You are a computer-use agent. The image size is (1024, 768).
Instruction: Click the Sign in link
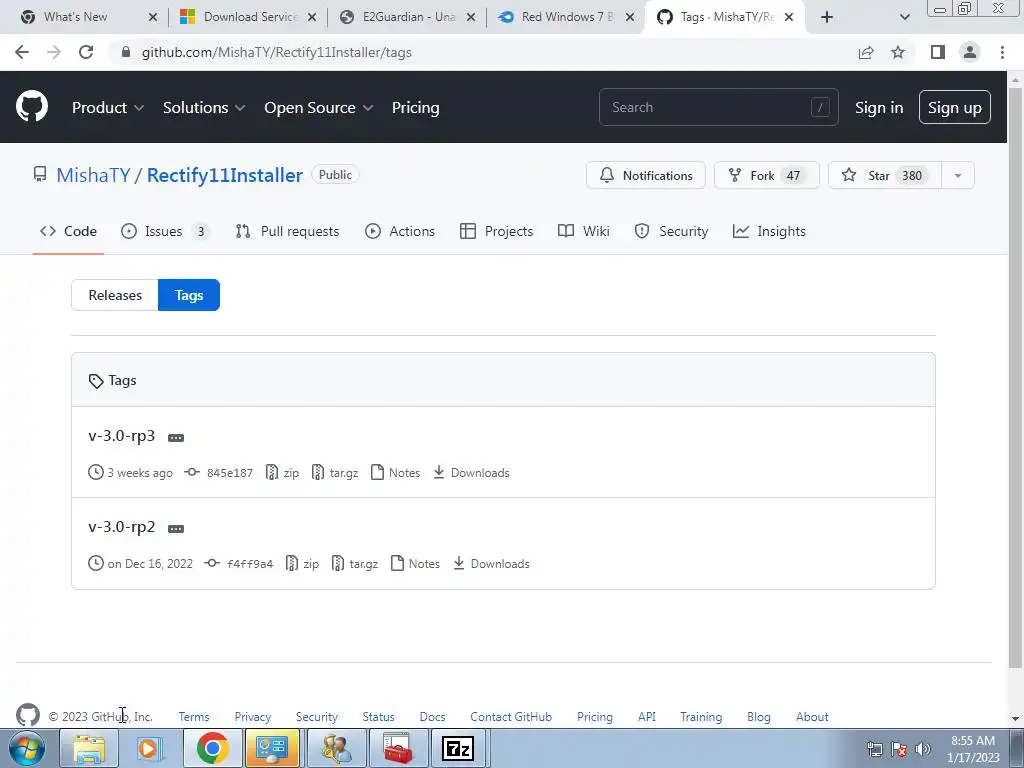tap(879, 108)
